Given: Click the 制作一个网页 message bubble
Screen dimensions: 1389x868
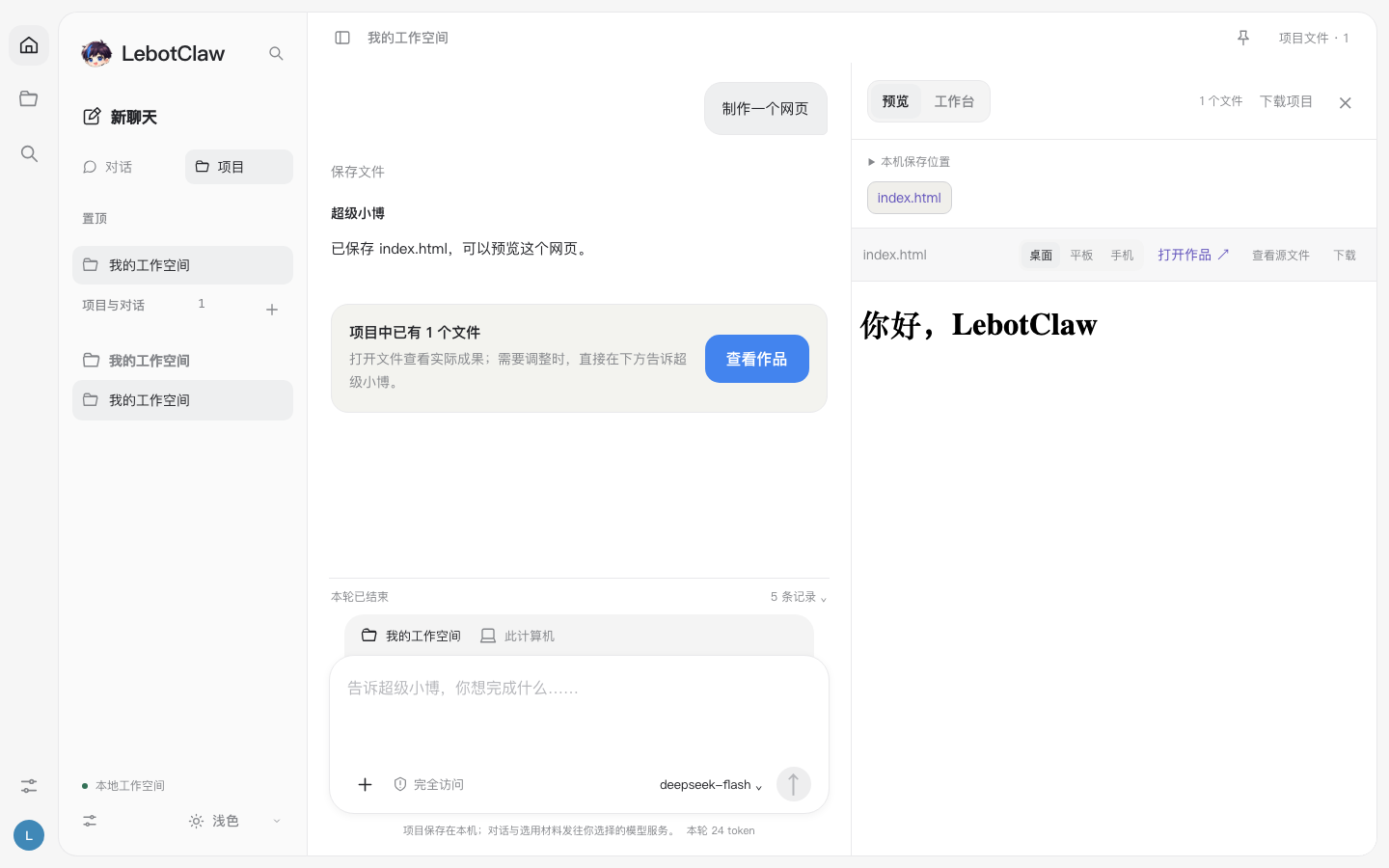Looking at the screenshot, I should coord(766,108).
